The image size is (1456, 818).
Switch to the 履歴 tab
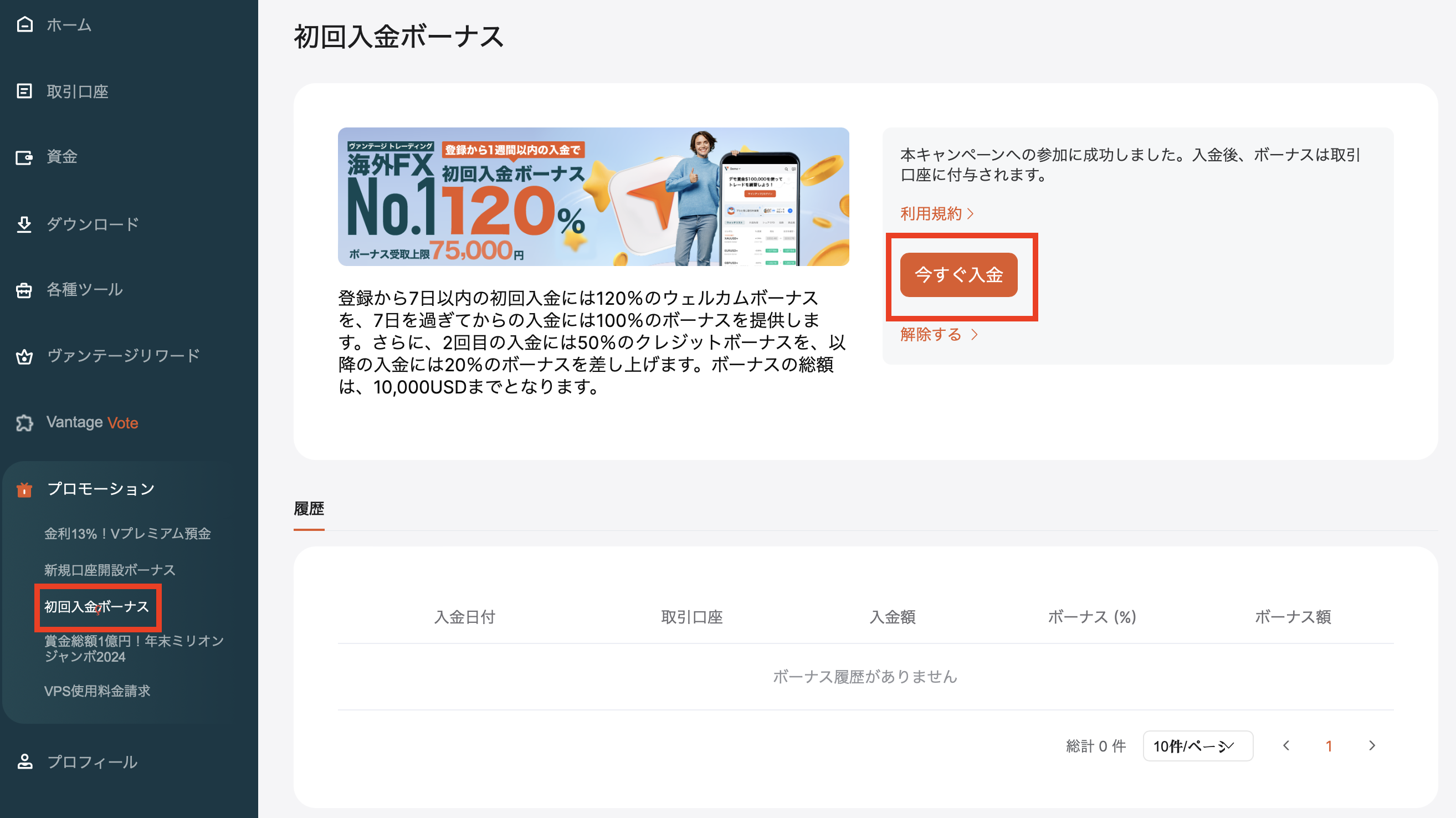(309, 509)
